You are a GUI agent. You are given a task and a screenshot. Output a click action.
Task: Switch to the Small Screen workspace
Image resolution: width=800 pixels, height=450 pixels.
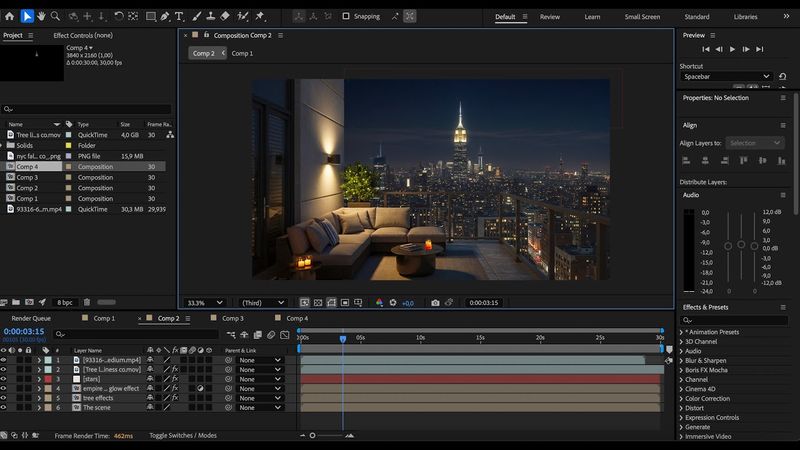coord(642,17)
